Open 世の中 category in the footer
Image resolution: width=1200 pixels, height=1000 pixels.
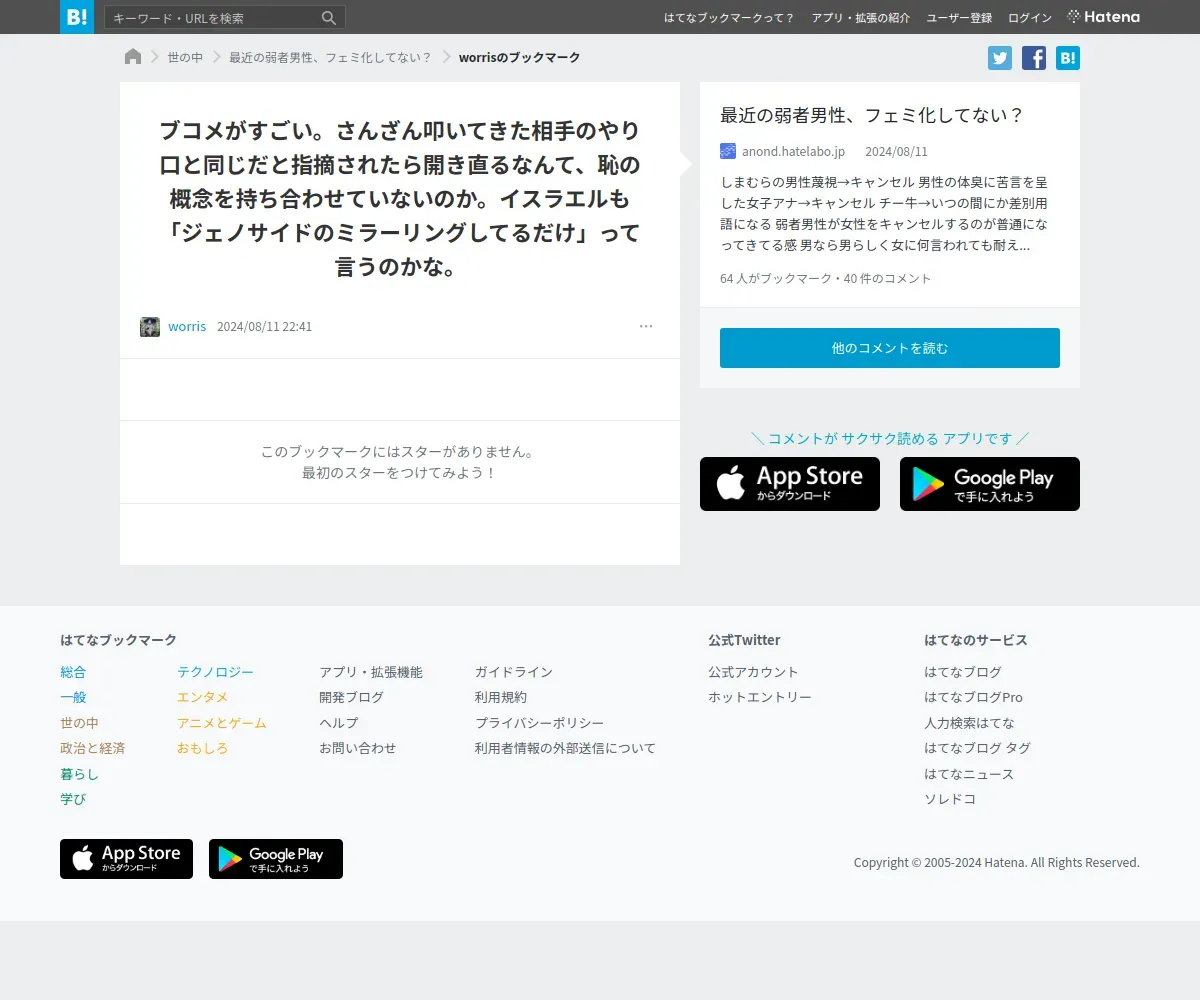(x=79, y=723)
